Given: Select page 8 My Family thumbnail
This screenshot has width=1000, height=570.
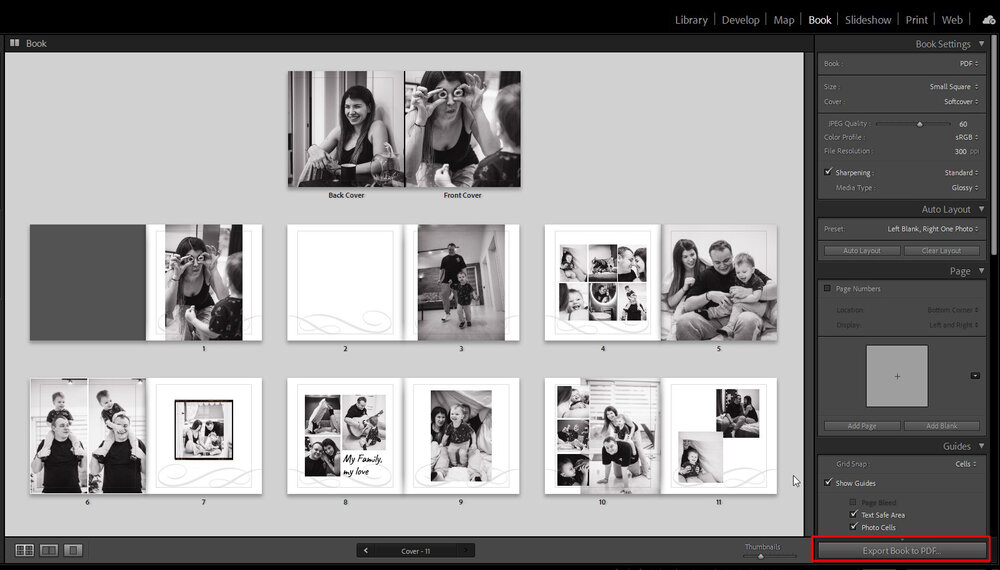Looking at the screenshot, I should click(x=345, y=435).
